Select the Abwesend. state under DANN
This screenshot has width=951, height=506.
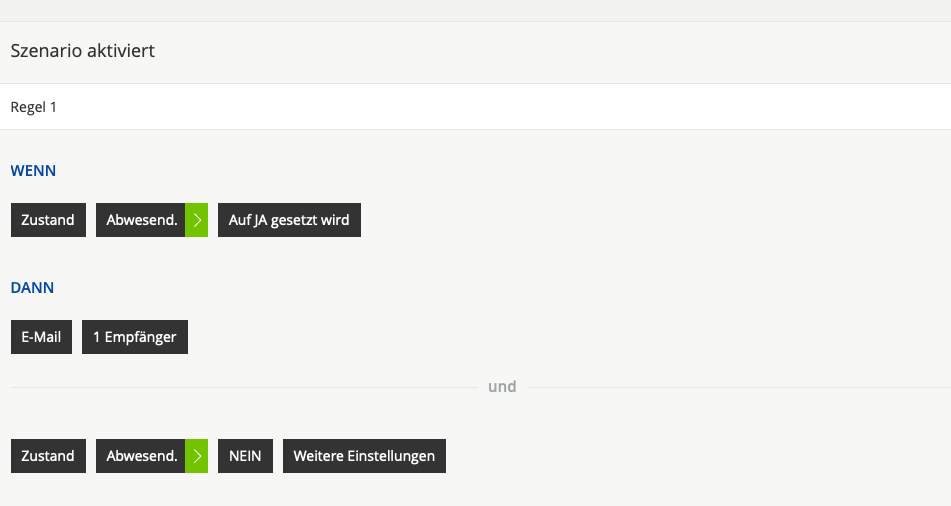coord(141,456)
